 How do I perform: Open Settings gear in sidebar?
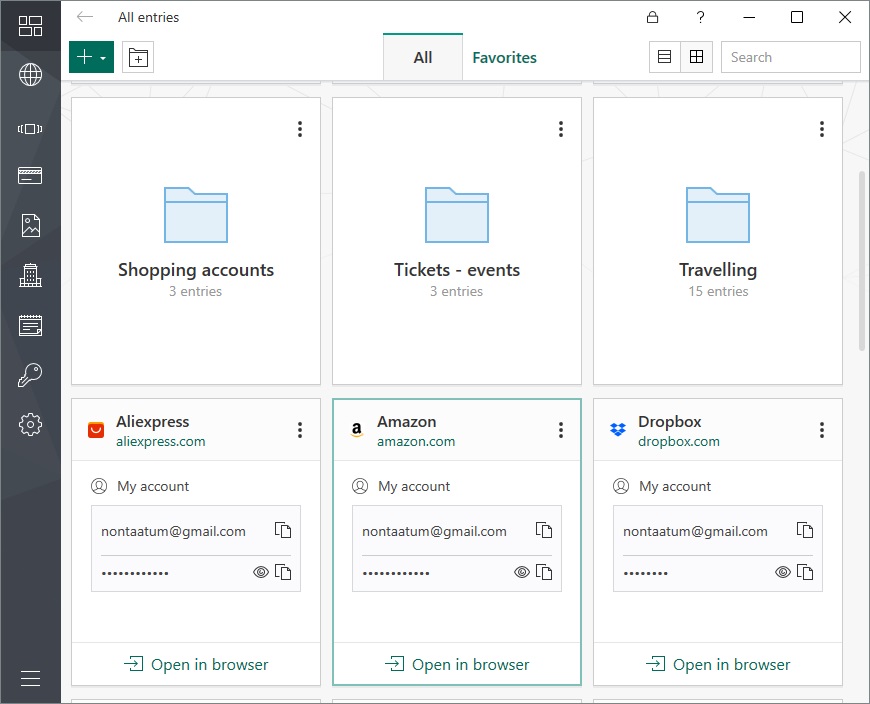coord(30,425)
